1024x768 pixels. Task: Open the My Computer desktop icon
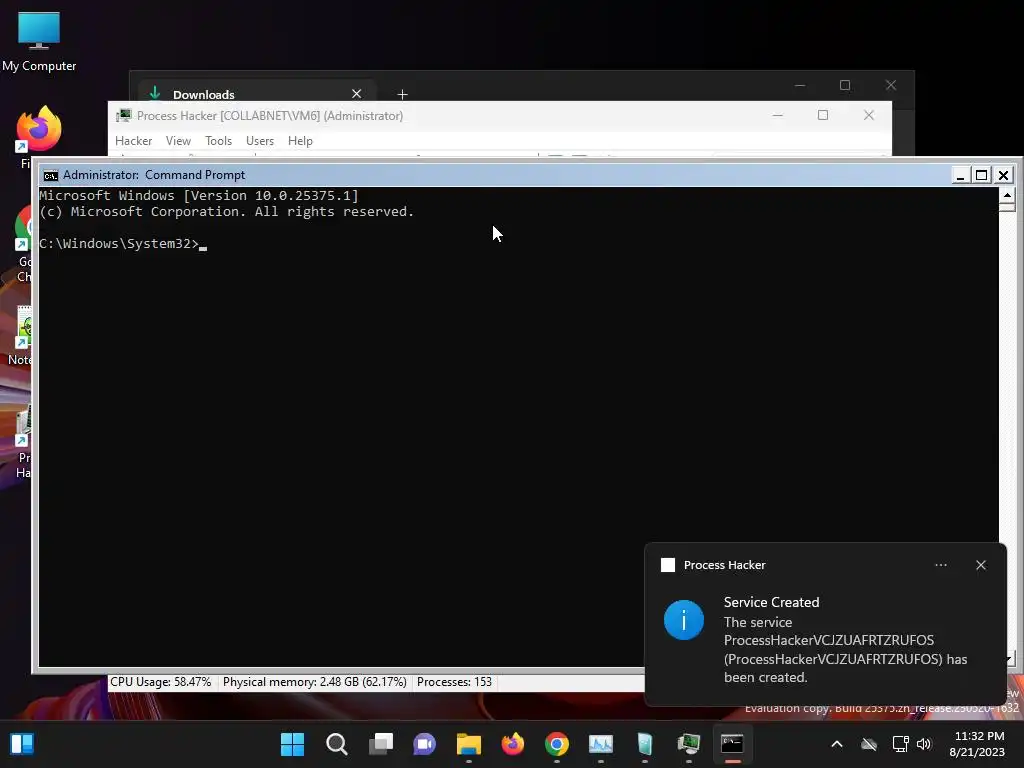click(39, 41)
